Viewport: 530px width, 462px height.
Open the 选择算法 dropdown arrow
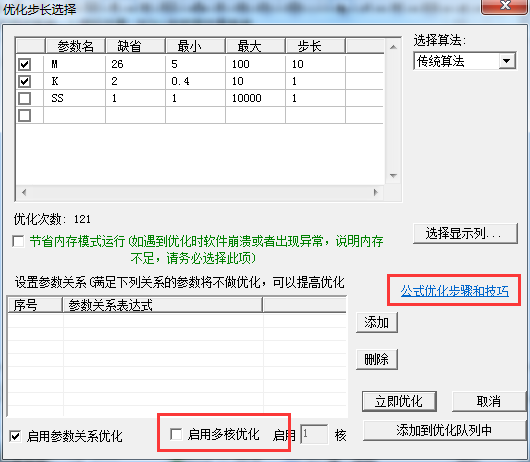tap(506, 61)
